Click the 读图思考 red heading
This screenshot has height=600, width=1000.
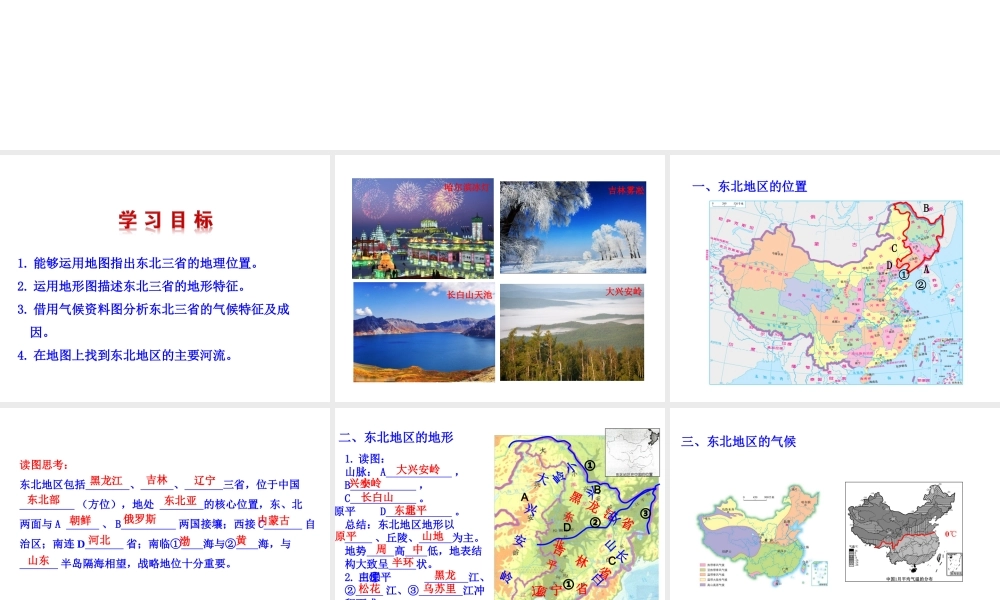tap(44, 465)
